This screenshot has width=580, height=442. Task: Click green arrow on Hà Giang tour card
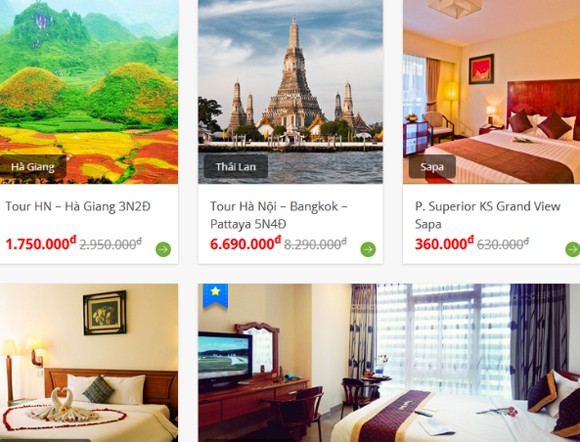point(163,249)
